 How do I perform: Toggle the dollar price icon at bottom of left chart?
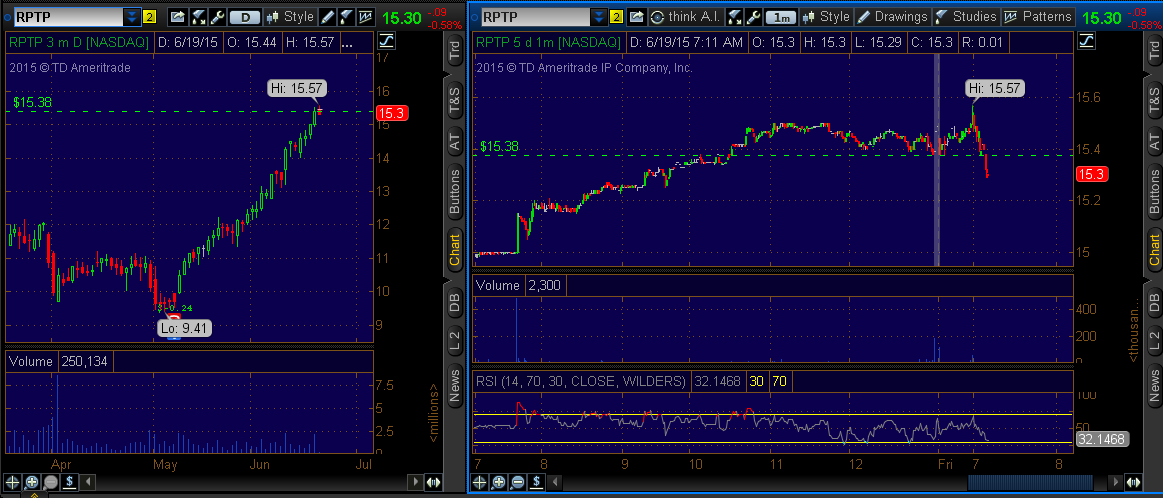(69, 482)
